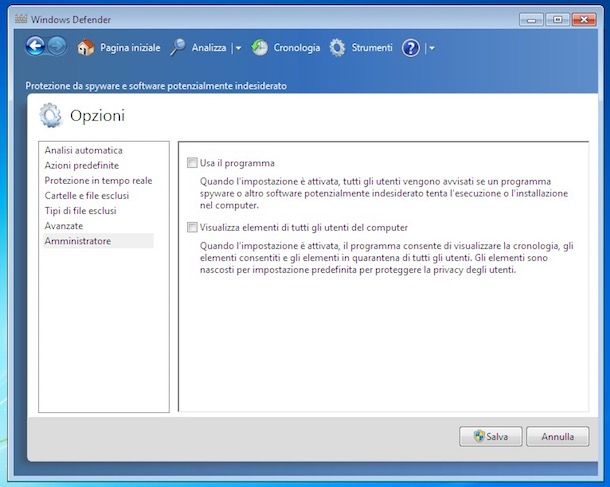Cancel changes with the Annulla button
Image resolution: width=610 pixels, height=487 pixels.
(x=557, y=436)
